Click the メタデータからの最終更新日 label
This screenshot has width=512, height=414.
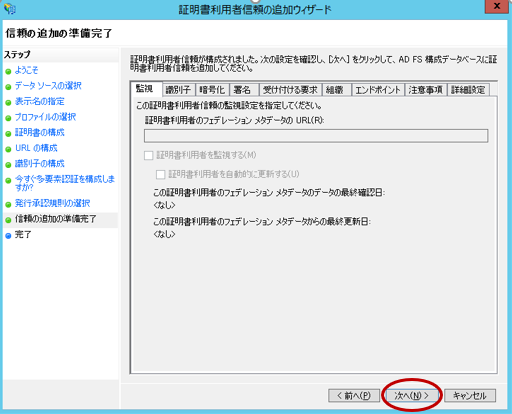[262, 222]
